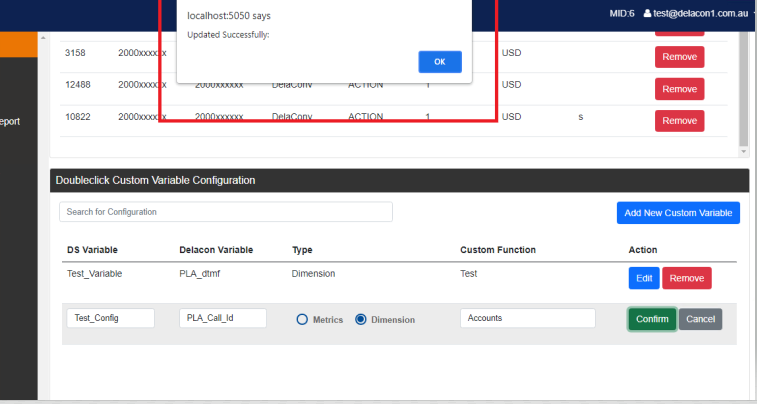Viewport: 757px width, 404px height.
Task: Click Add New Custom Variable button
Action: 678,213
